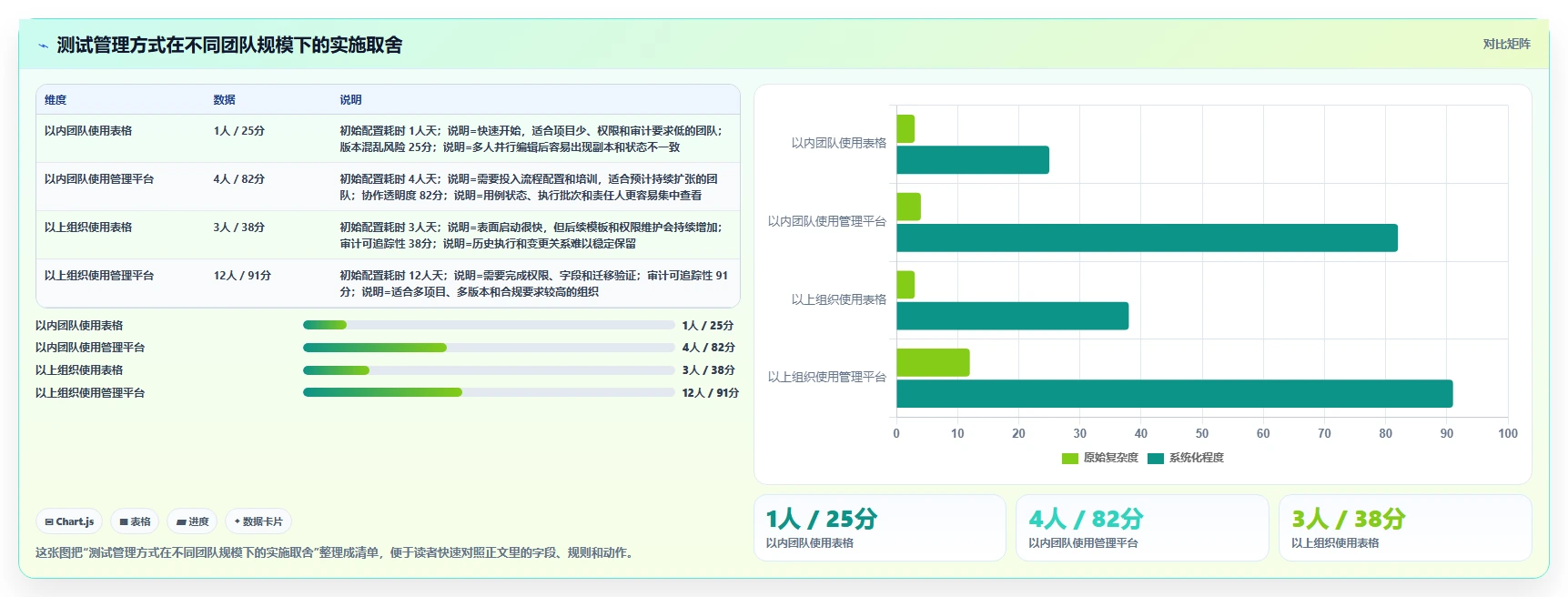This screenshot has height=597, width=1568.
Task: Click the x-axis tick label 100
Action: [x=1508, y=433]
